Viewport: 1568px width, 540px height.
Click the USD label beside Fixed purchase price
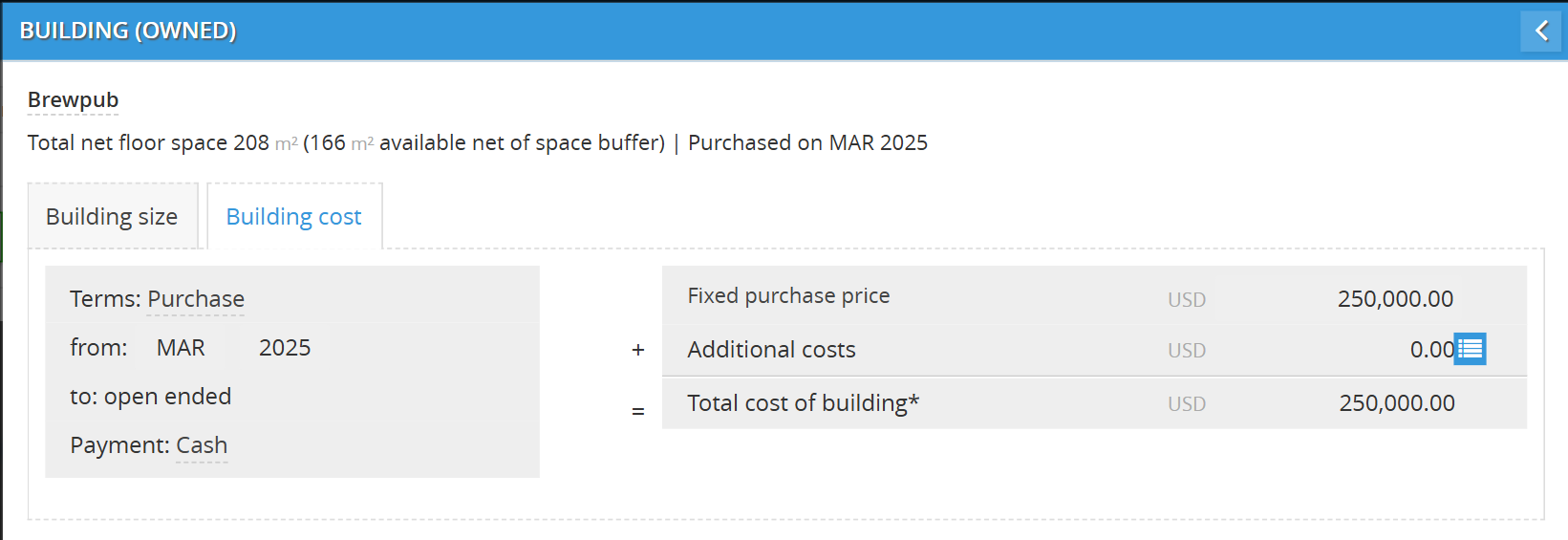click(1187, 300)
